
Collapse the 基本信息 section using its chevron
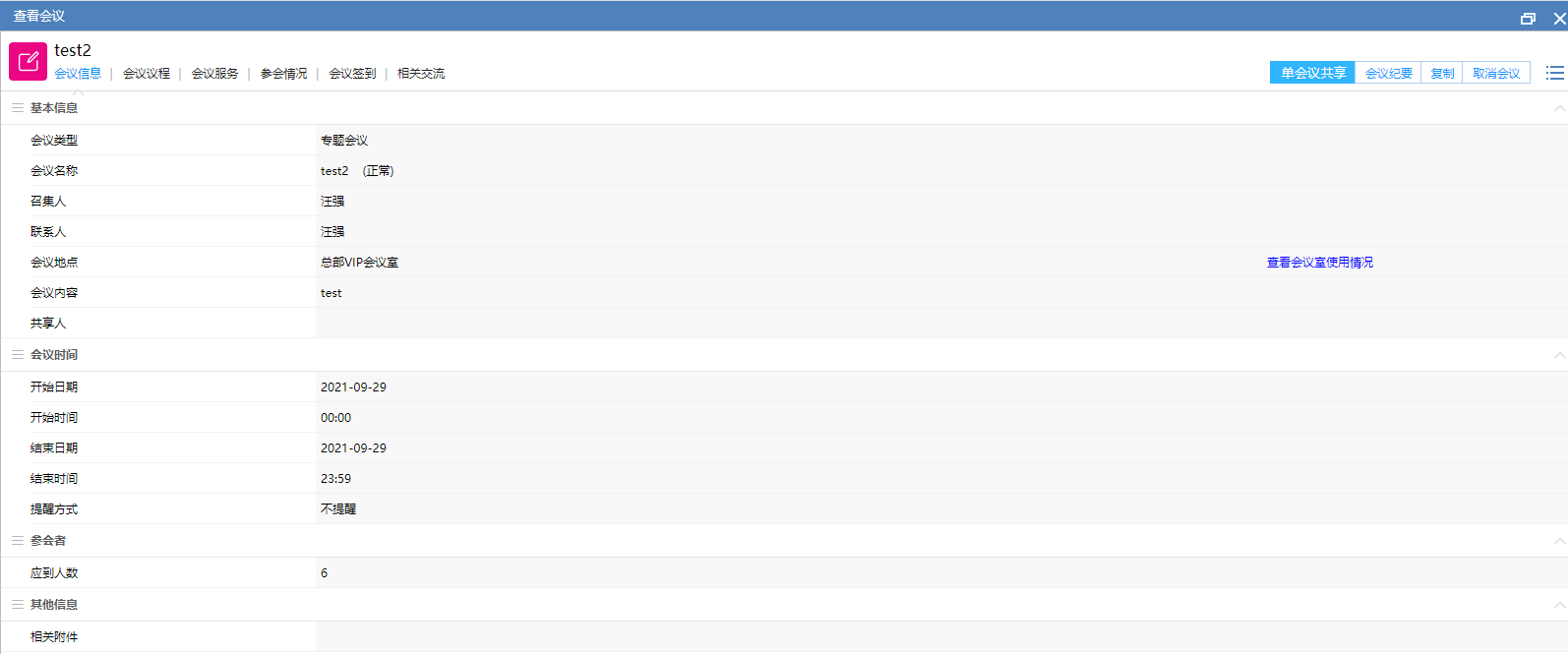[1559, 108]
